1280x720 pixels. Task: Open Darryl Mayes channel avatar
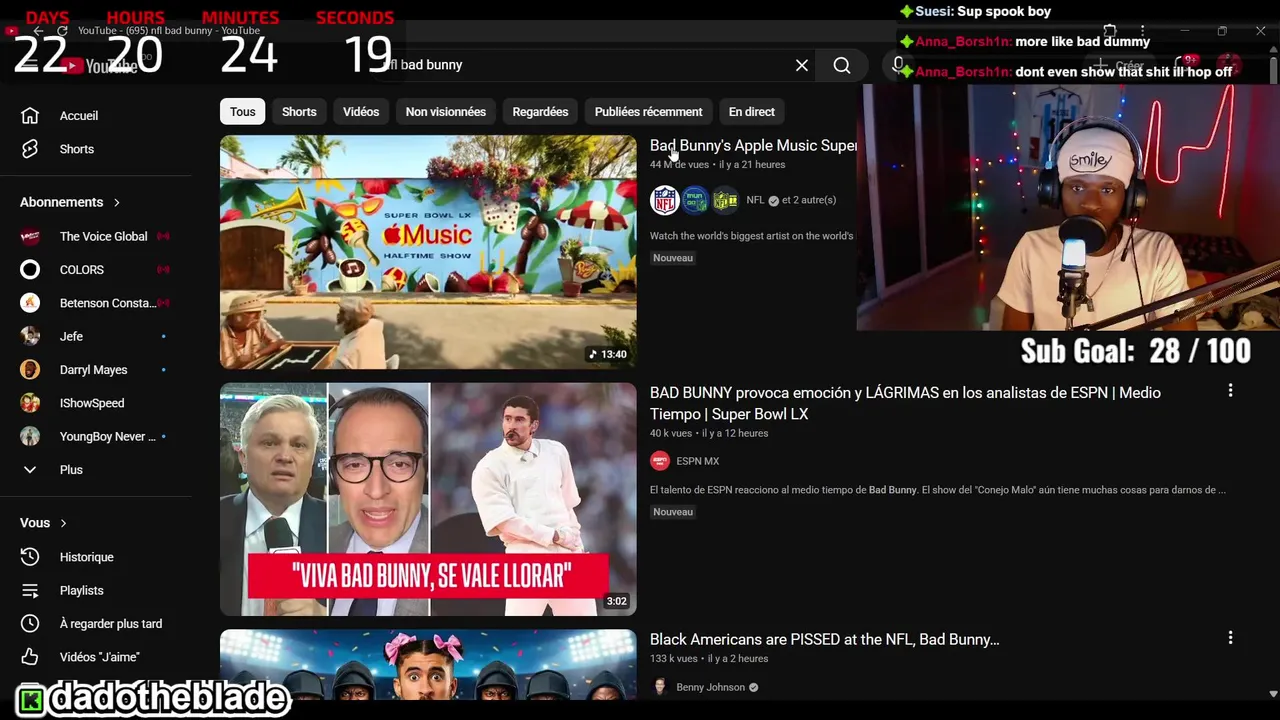click(30, 370)
